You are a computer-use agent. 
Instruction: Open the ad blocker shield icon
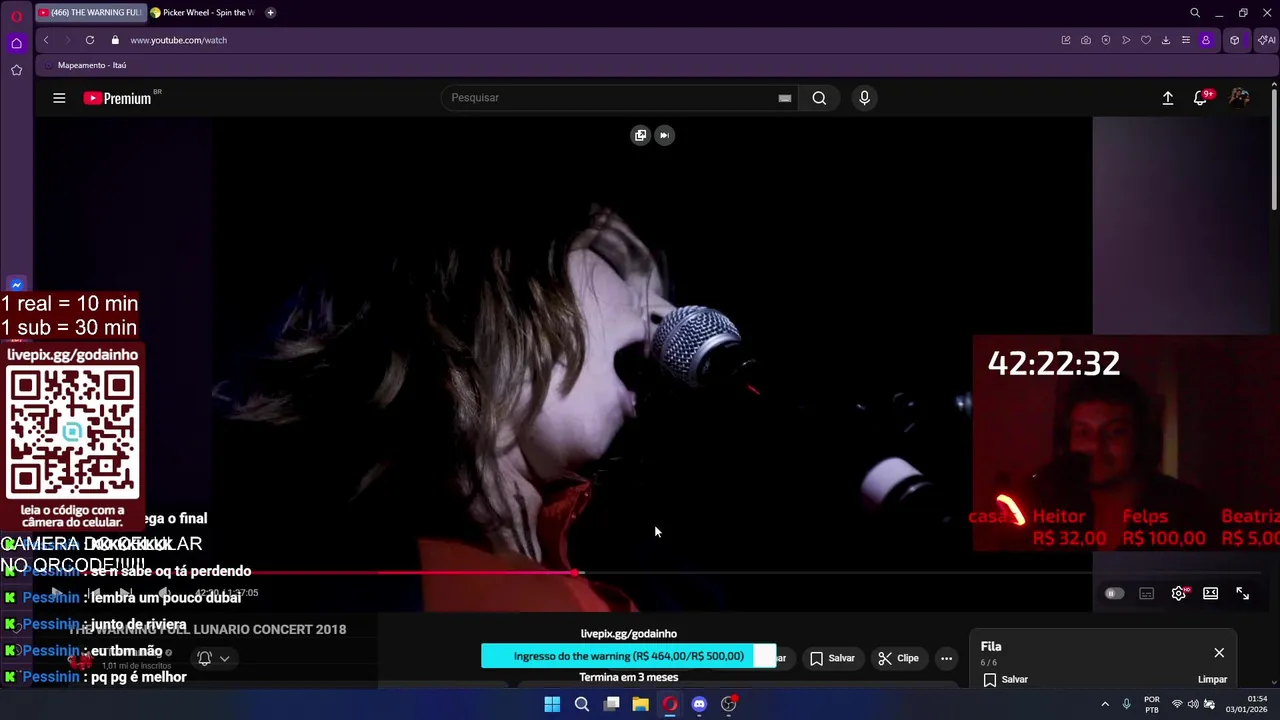pos(1106,40)
